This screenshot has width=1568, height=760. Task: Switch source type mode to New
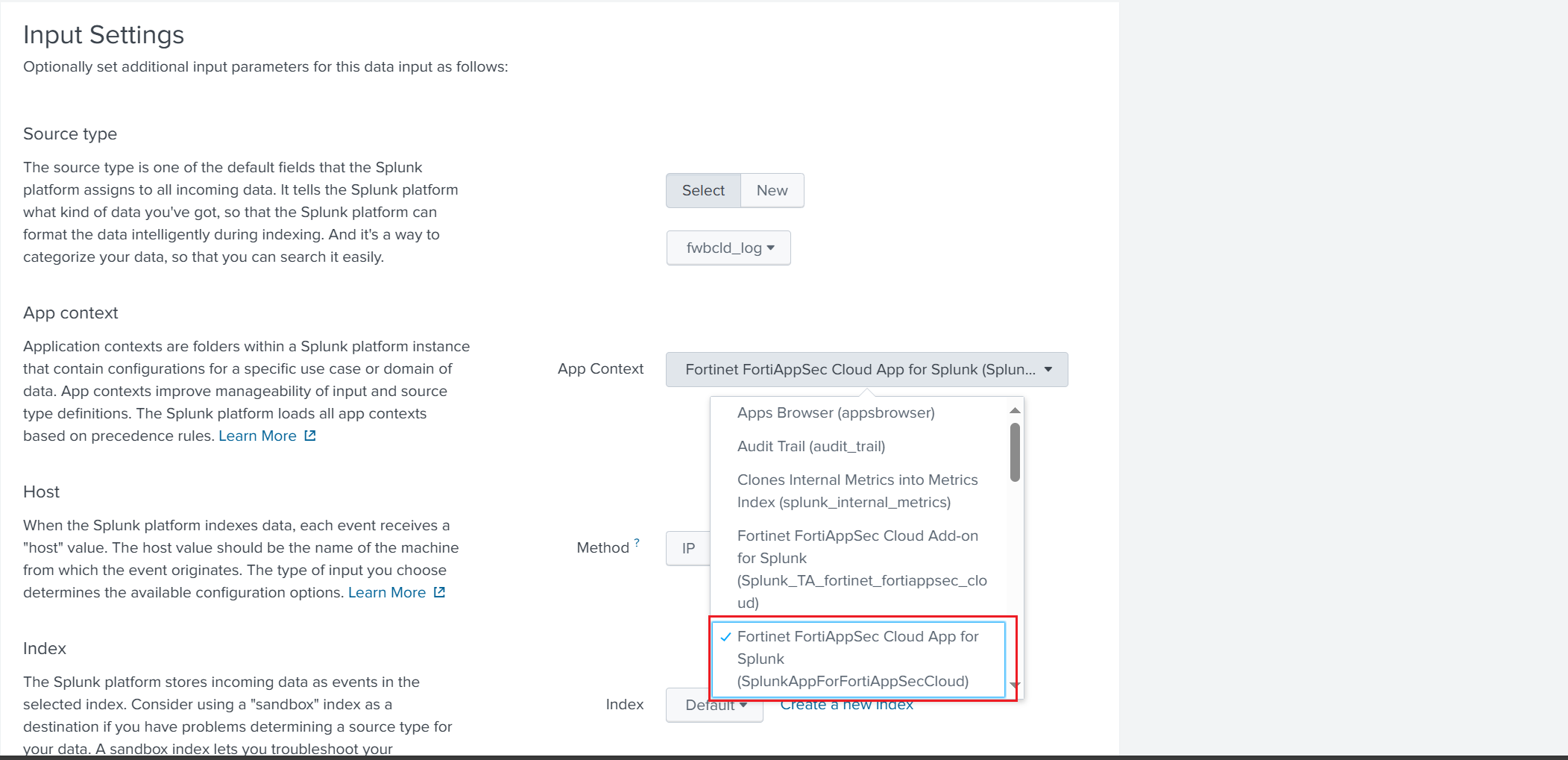(x=772, y=190)
